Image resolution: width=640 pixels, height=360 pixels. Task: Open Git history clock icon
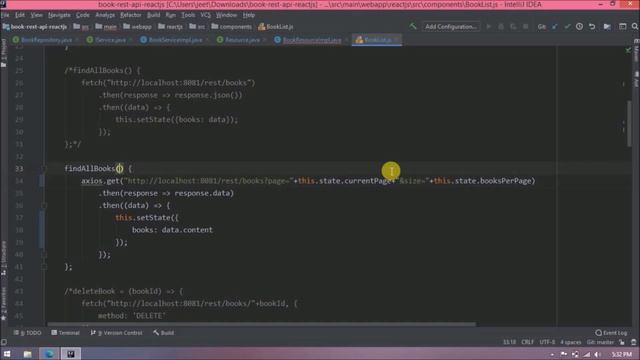click(x=579, y=27)
